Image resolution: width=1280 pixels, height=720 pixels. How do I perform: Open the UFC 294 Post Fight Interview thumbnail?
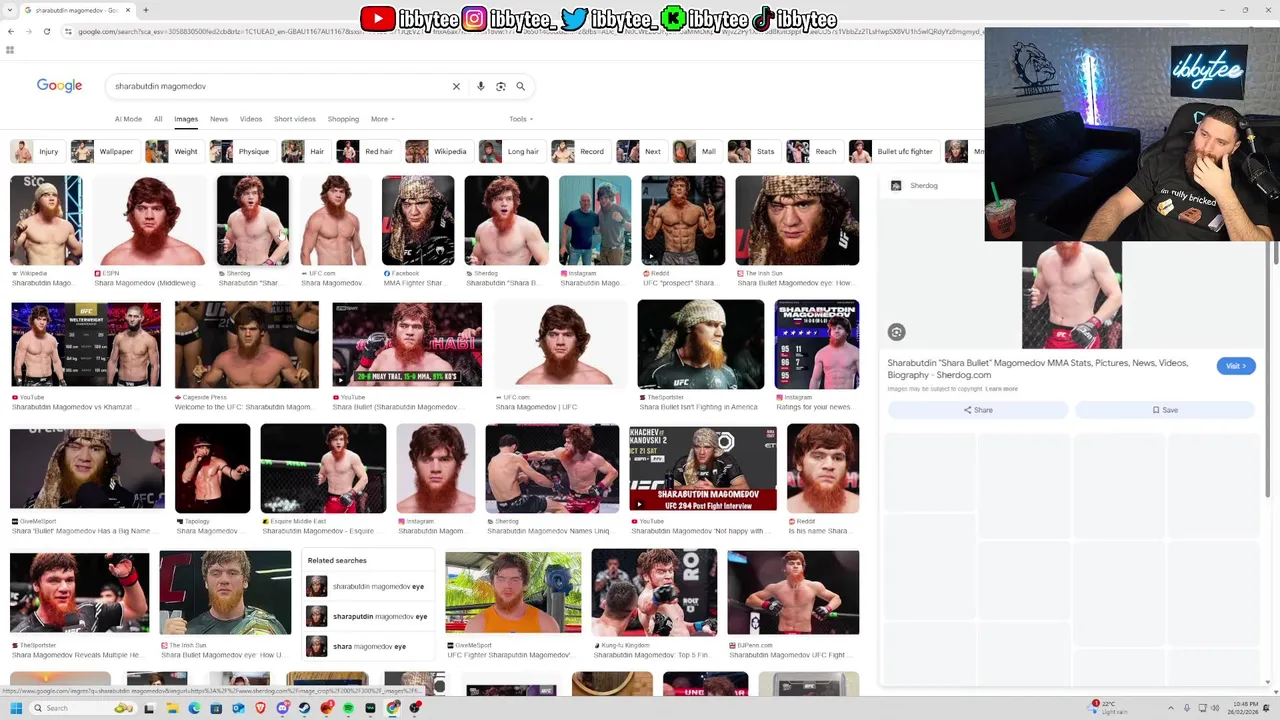click(703, 468)
